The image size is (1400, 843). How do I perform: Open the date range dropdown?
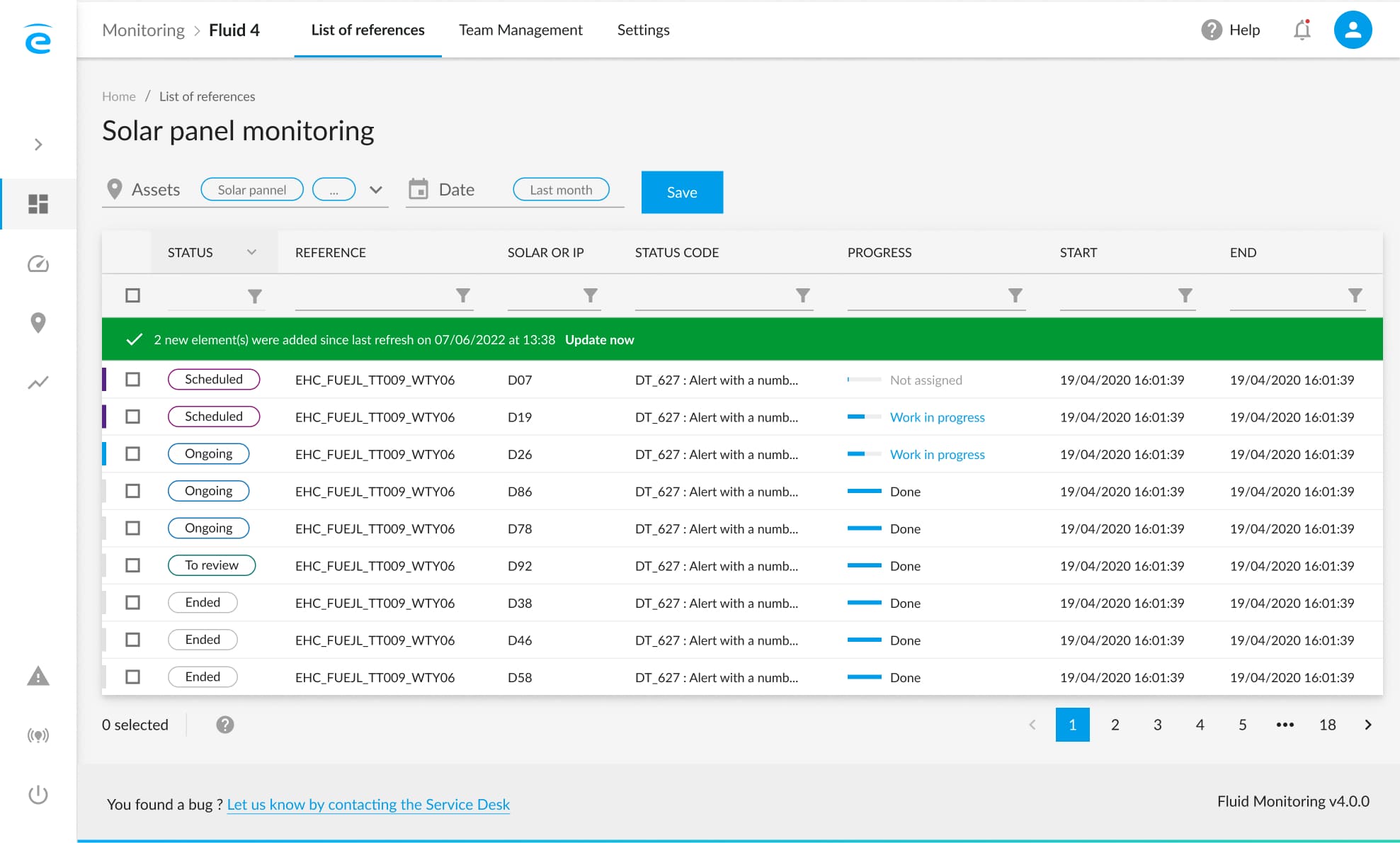coord(559,189)
